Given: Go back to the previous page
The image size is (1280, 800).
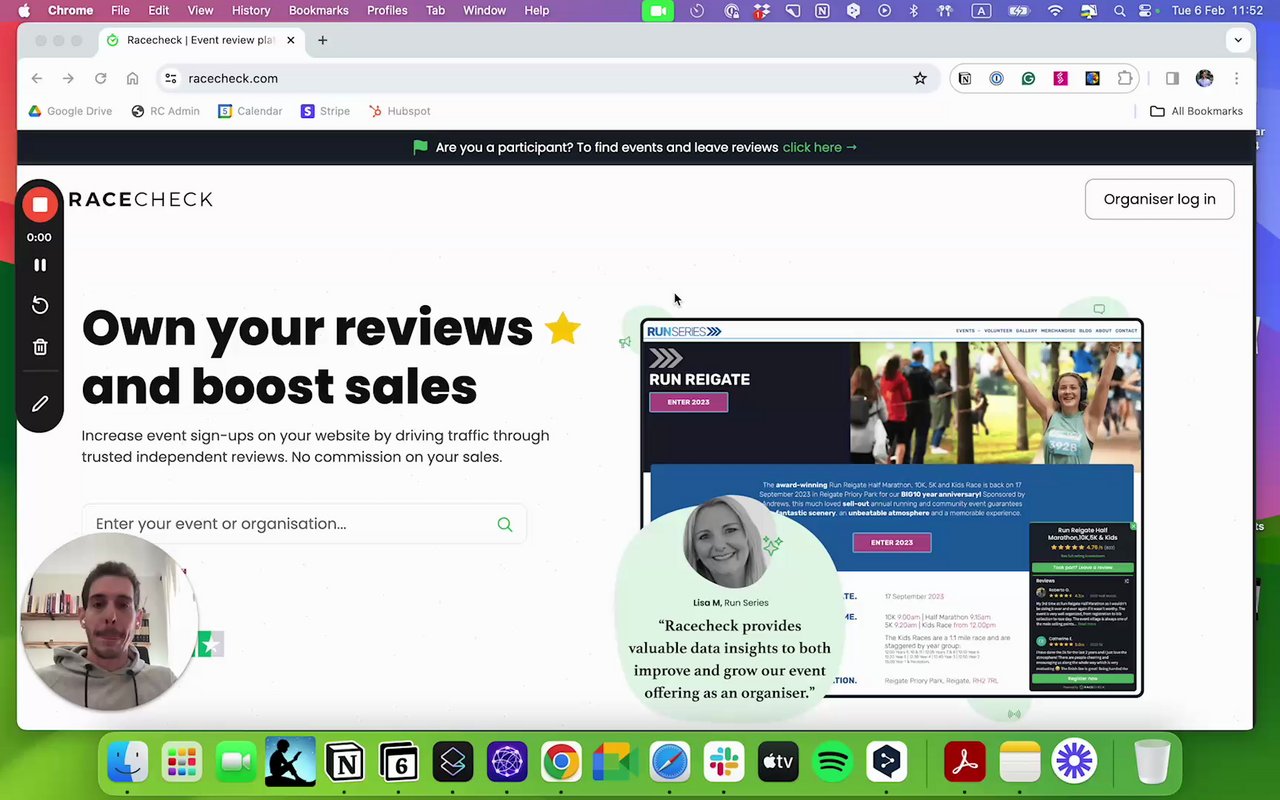Looking at the screenshot, I should (37, 78).
